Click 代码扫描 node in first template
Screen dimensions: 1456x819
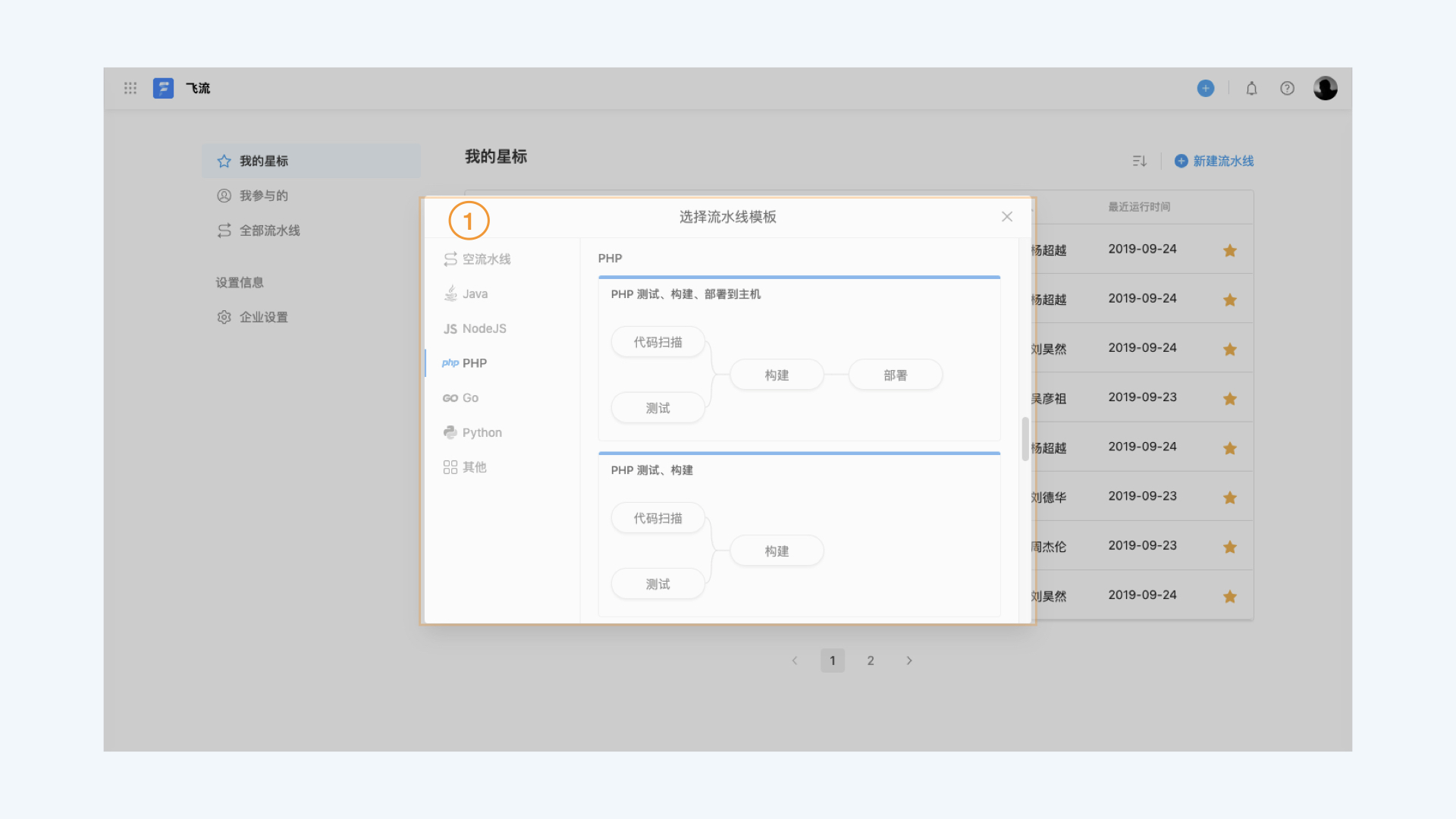658,342
